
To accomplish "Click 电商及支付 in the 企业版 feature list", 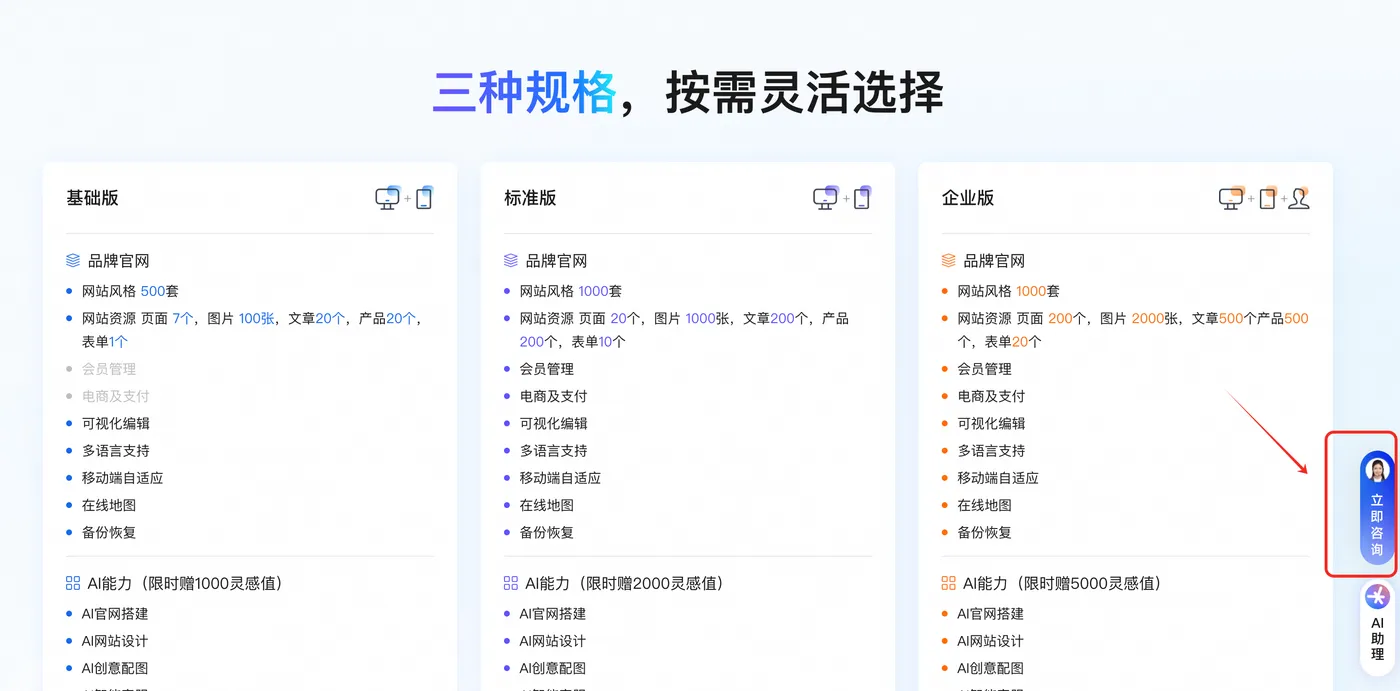I will (991, 395).
